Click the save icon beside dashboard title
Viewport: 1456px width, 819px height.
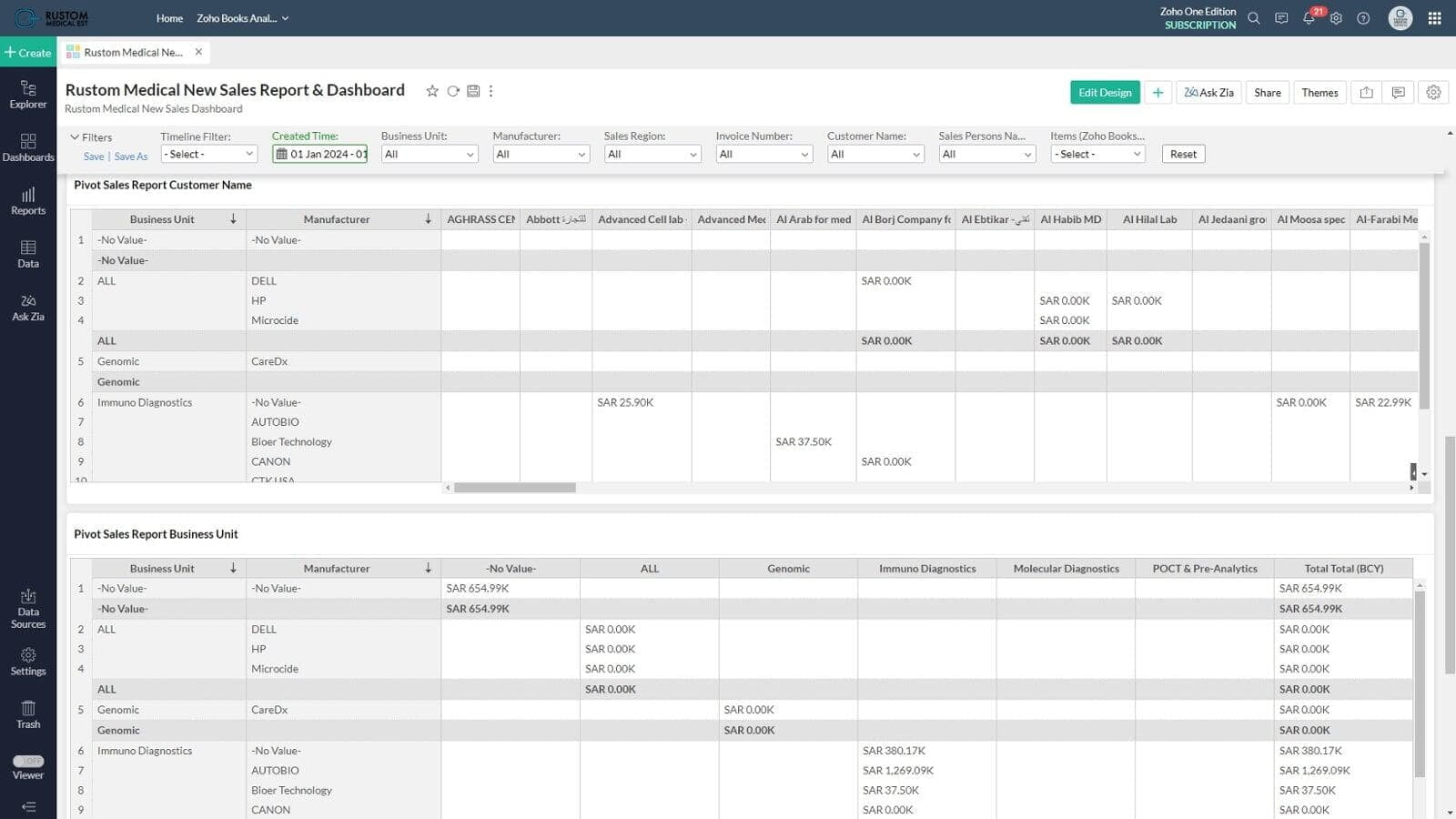(473, 91)
